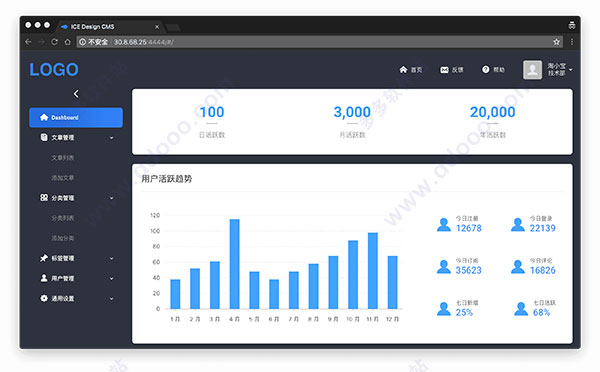Click the home icon beside Dashboard
Viewport: 600px width, 372px height.
[44, 117]
